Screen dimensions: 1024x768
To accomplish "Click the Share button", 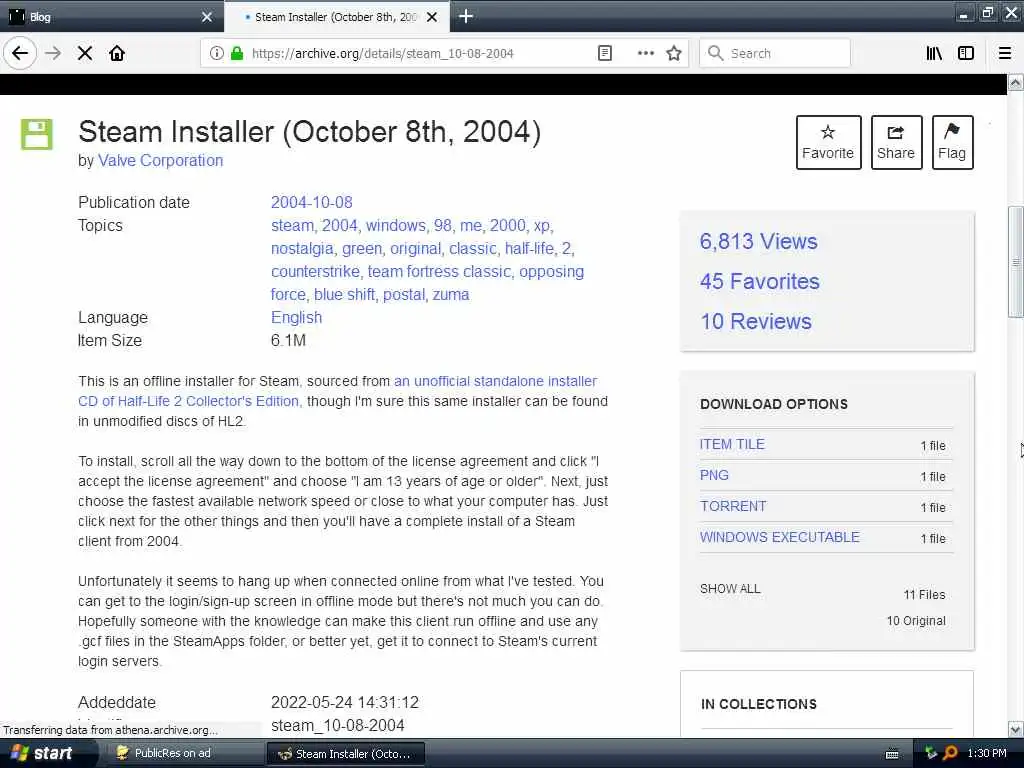I will (896, 142).
